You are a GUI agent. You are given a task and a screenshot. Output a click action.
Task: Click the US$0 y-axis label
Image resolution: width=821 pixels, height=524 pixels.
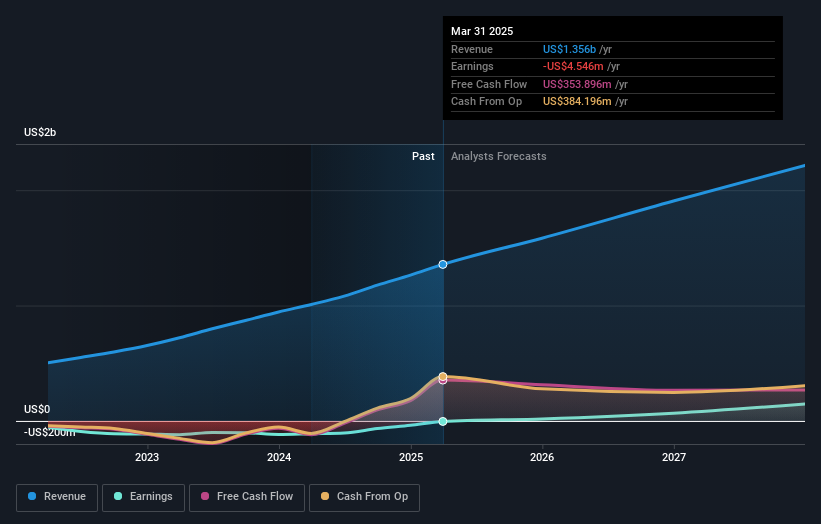37,409
